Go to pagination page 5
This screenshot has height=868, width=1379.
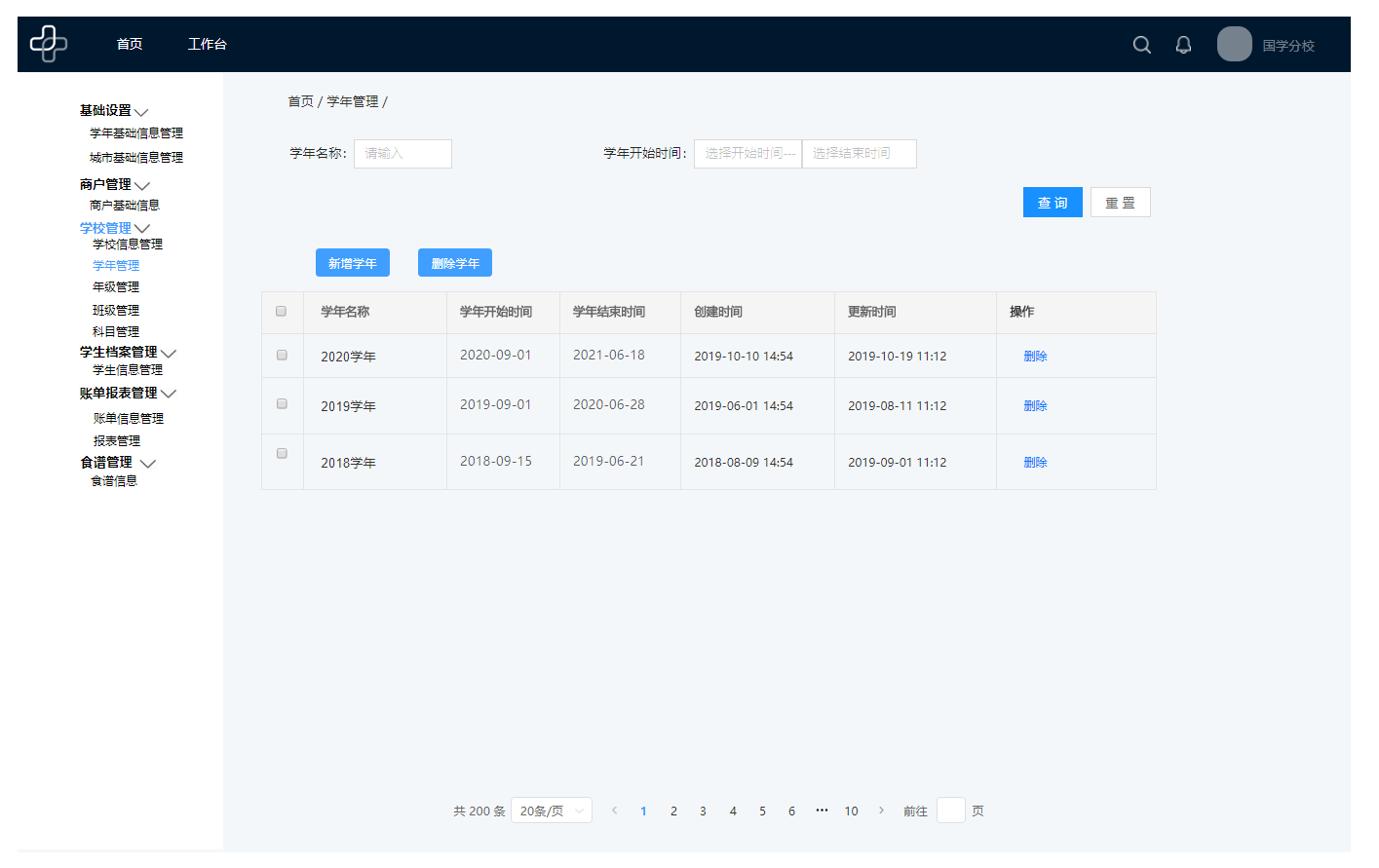click(762, 811)
